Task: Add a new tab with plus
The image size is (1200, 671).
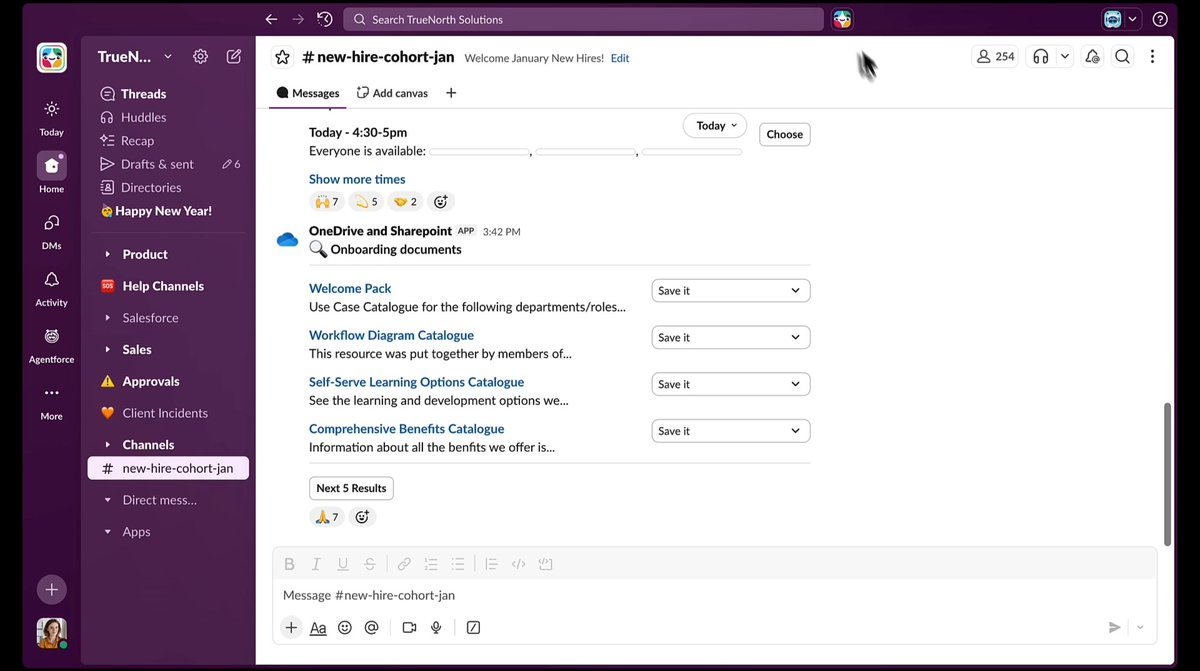Action: 451,93
